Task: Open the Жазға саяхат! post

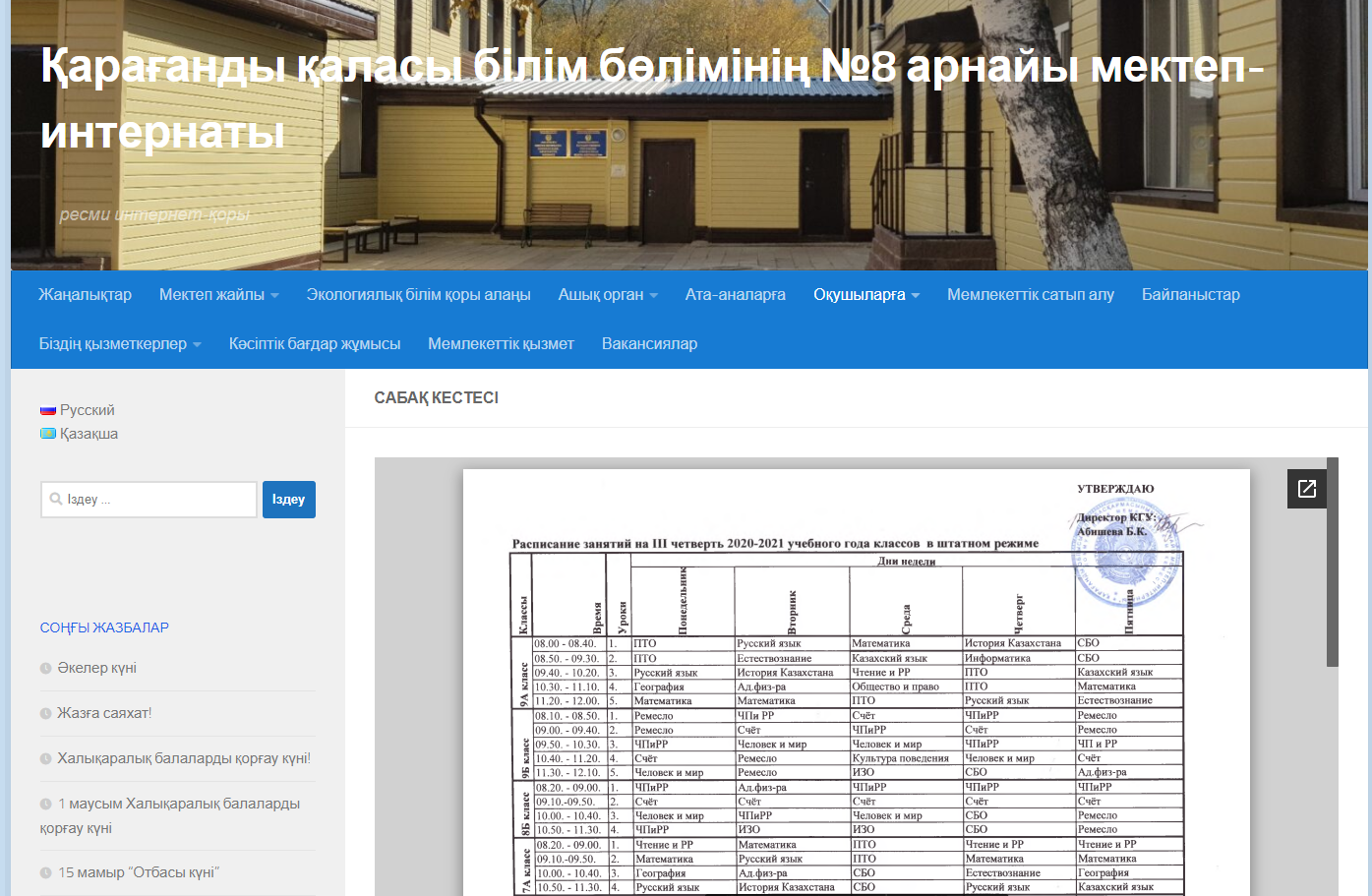Action: tap(104, 713)
